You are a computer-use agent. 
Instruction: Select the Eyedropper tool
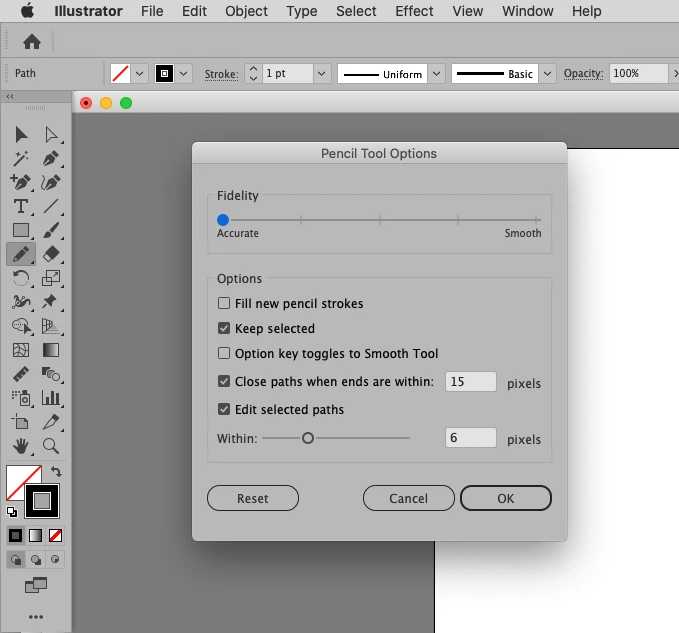(51, 422)
